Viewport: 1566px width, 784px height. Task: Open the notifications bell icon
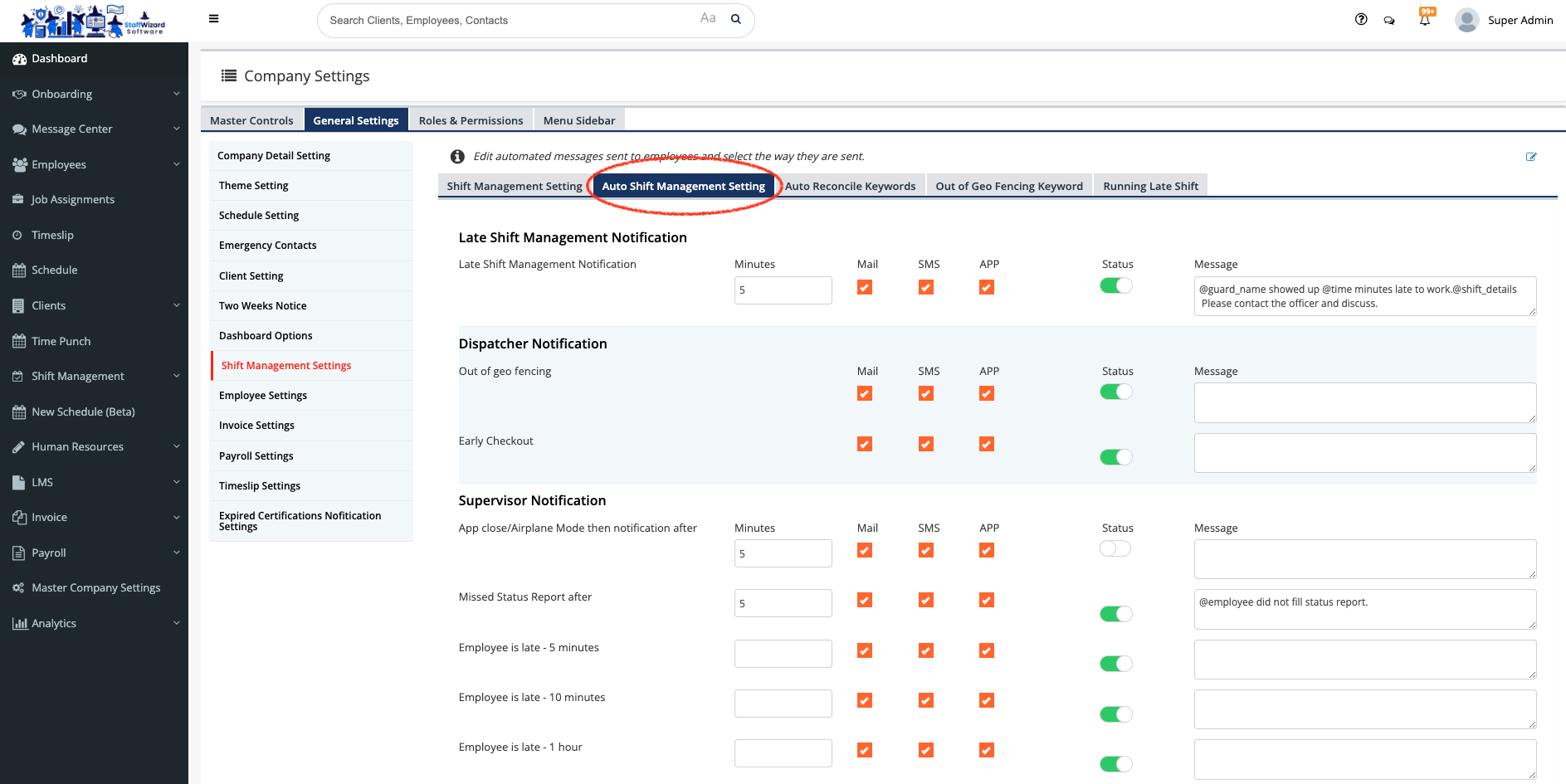[1425, 21]
